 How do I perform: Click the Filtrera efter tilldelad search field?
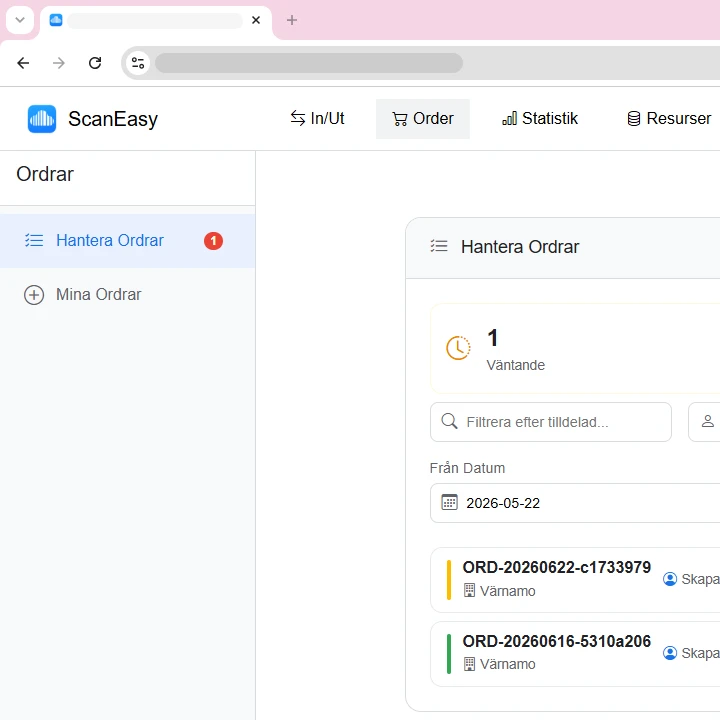(551, 422)
